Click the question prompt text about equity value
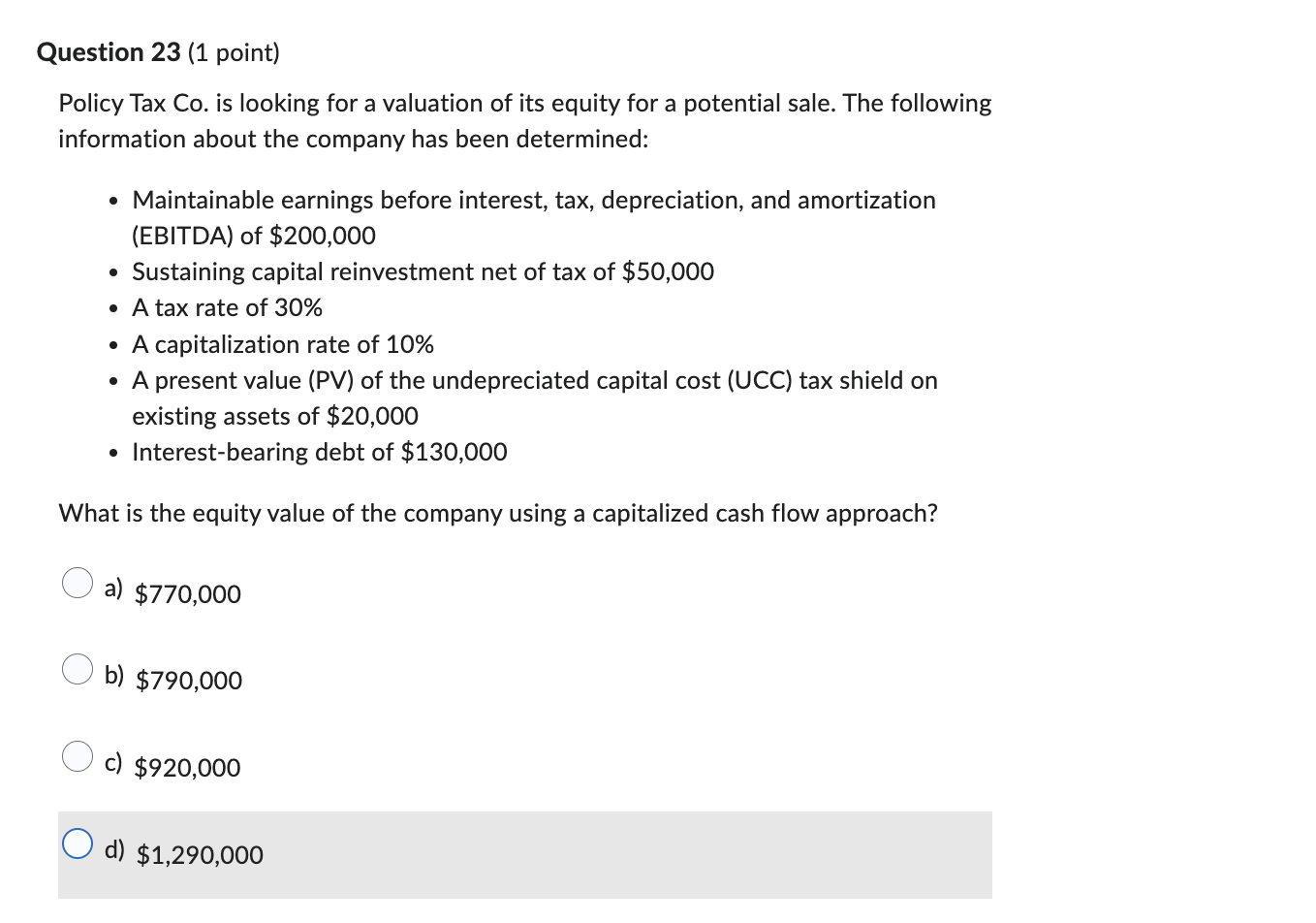The width and height of the screenshot is (1316, 923). 497,513
